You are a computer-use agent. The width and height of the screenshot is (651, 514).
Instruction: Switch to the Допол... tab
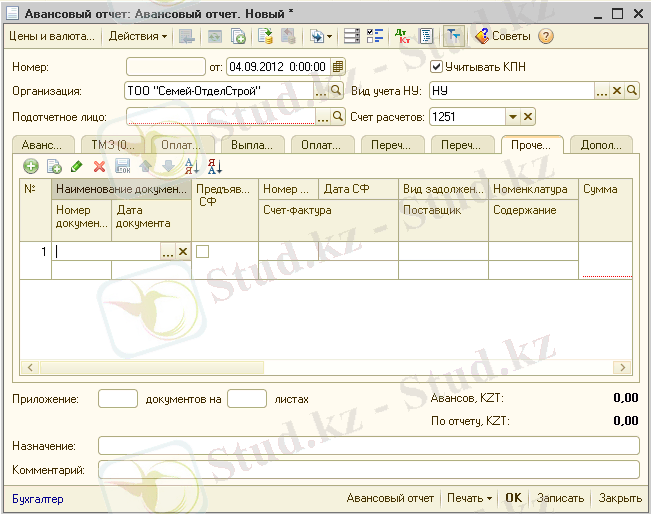[x=600, y=144]
